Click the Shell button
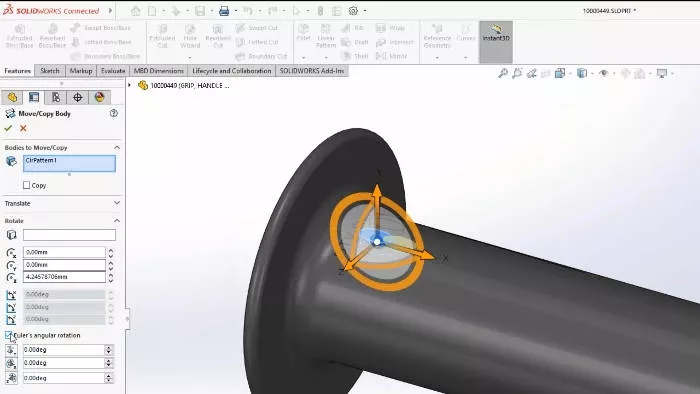The width and height of the screenshot is (700, 394). point(355,56)
